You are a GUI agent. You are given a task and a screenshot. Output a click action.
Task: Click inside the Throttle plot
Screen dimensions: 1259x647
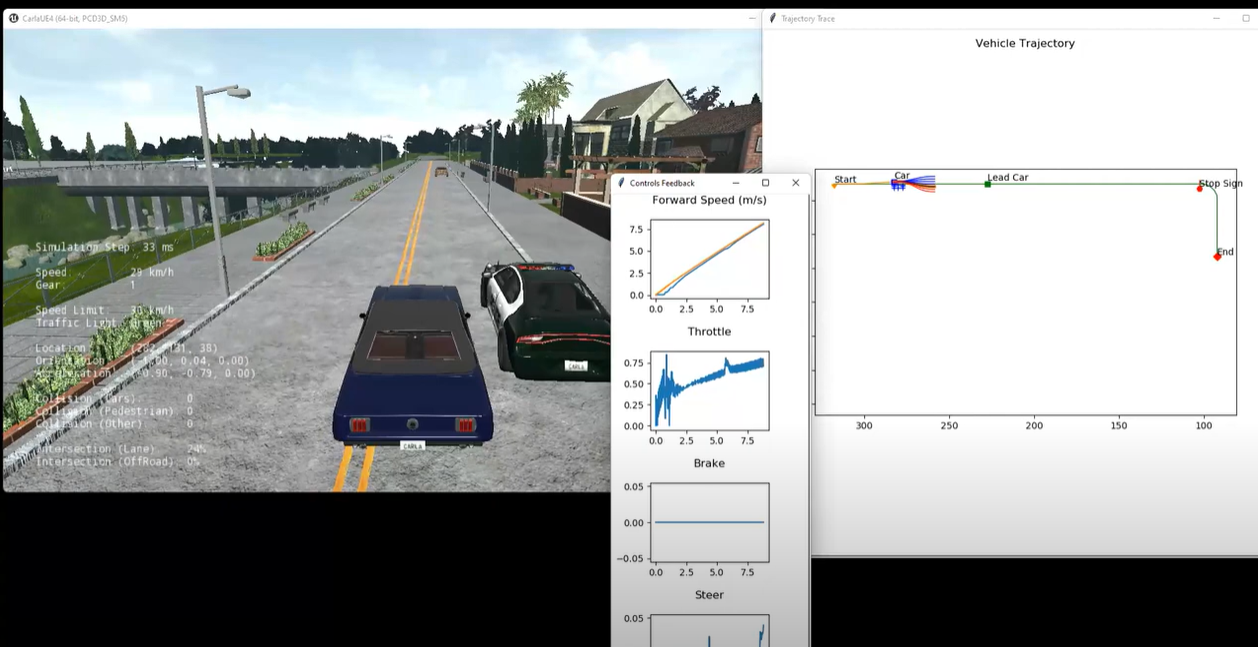709,391
